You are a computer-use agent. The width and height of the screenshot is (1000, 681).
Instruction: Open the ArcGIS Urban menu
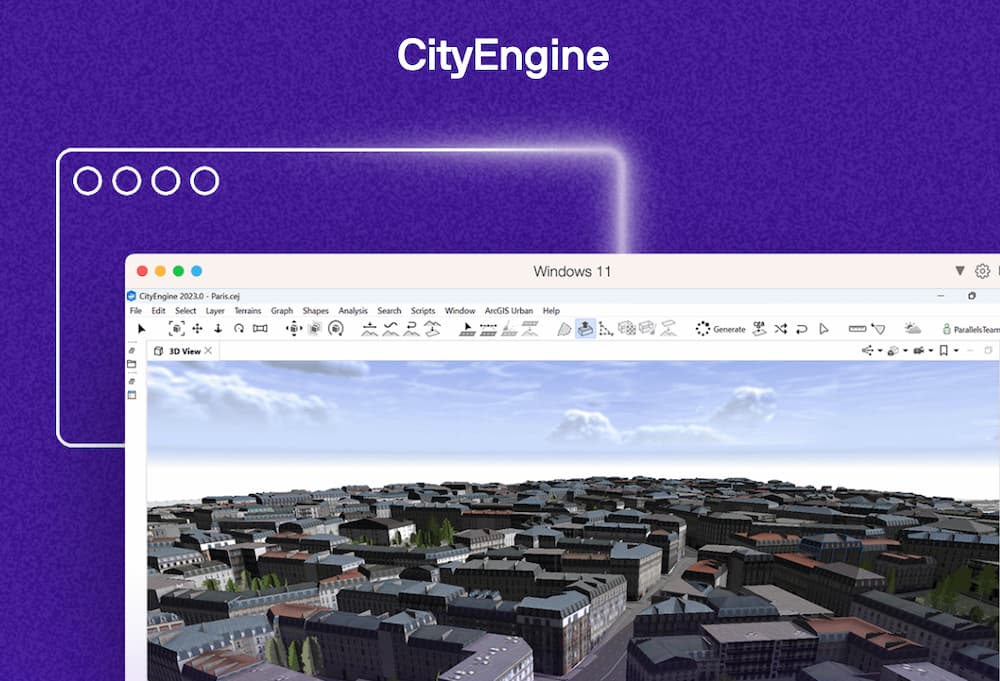(508, 311)
